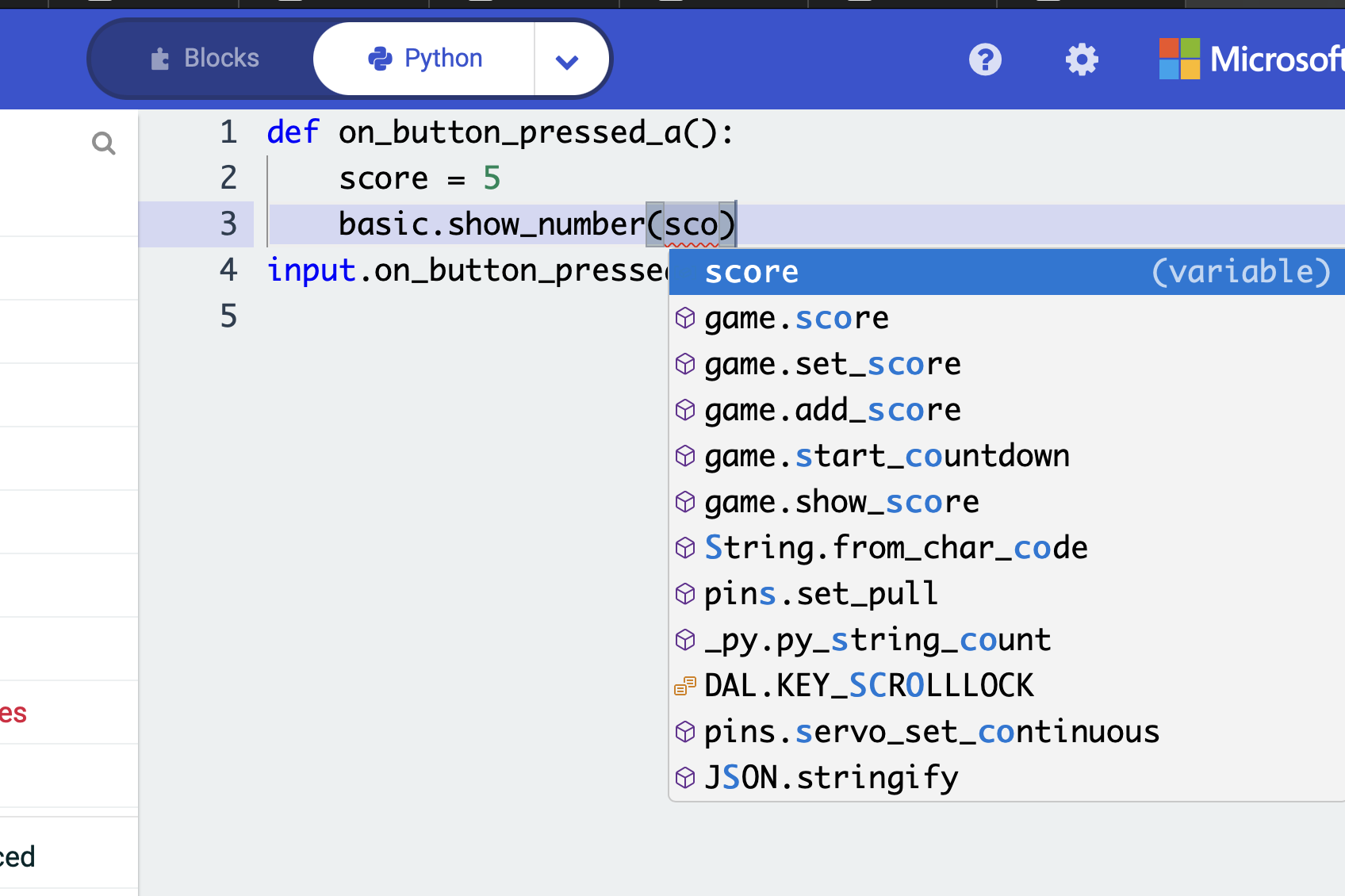Image resolution: width=1345 pixels, height=896 pixels.
Task: Toggle the highlighted sco text selection
Action: coord(690,224)
